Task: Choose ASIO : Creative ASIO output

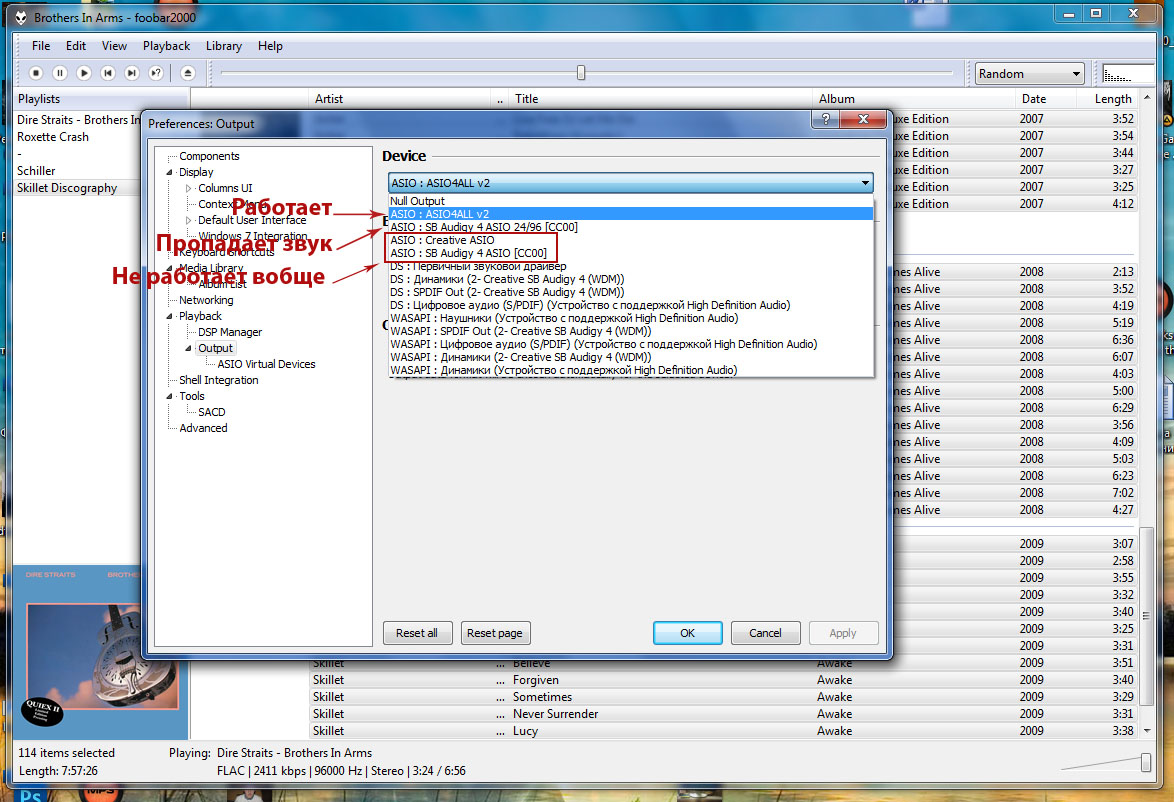Action: point(630,240)
